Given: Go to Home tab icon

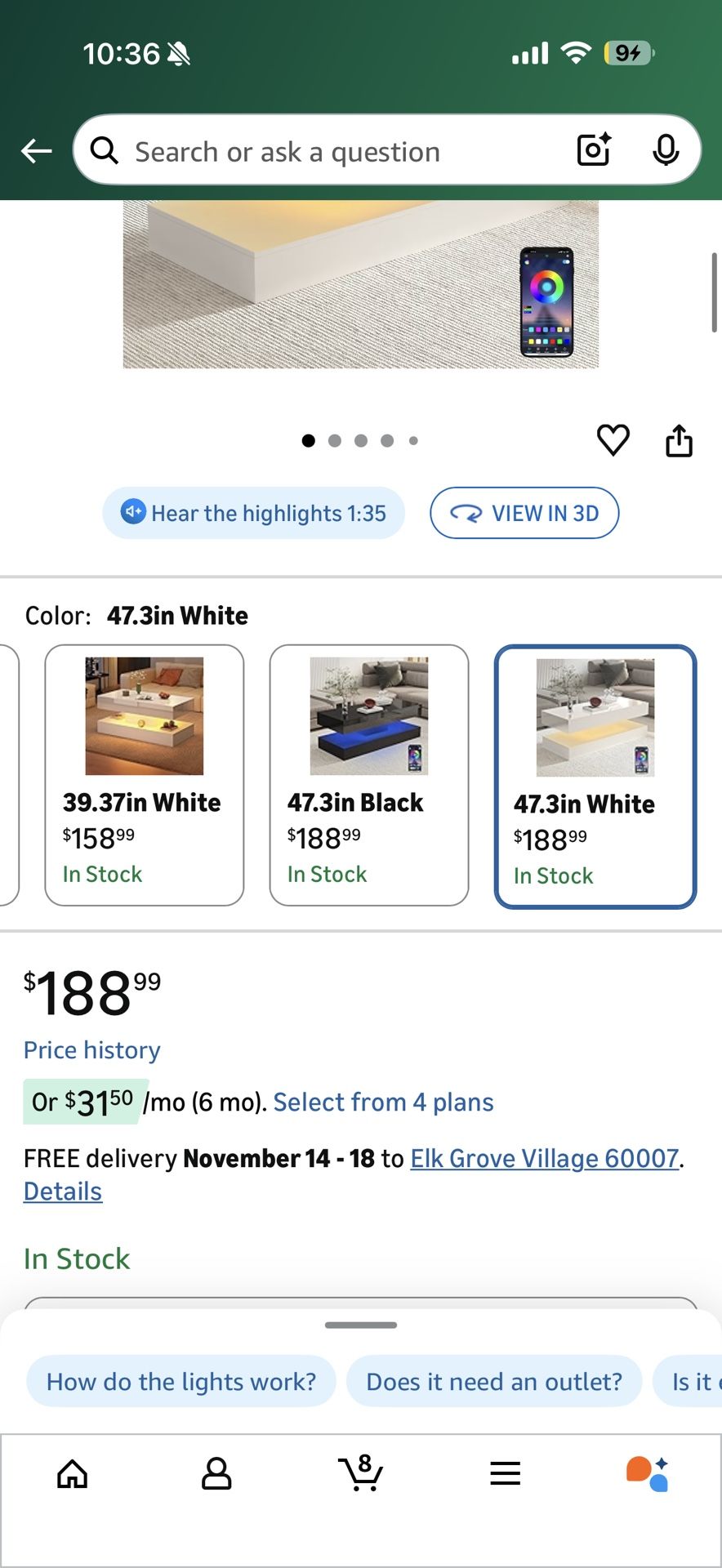Looking at the screenshot, I should [72, 1474].
